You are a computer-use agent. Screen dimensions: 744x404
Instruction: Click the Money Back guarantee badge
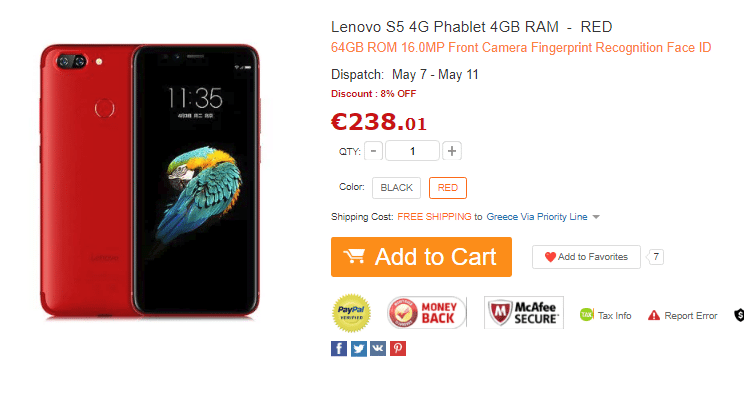click(426, 312)
